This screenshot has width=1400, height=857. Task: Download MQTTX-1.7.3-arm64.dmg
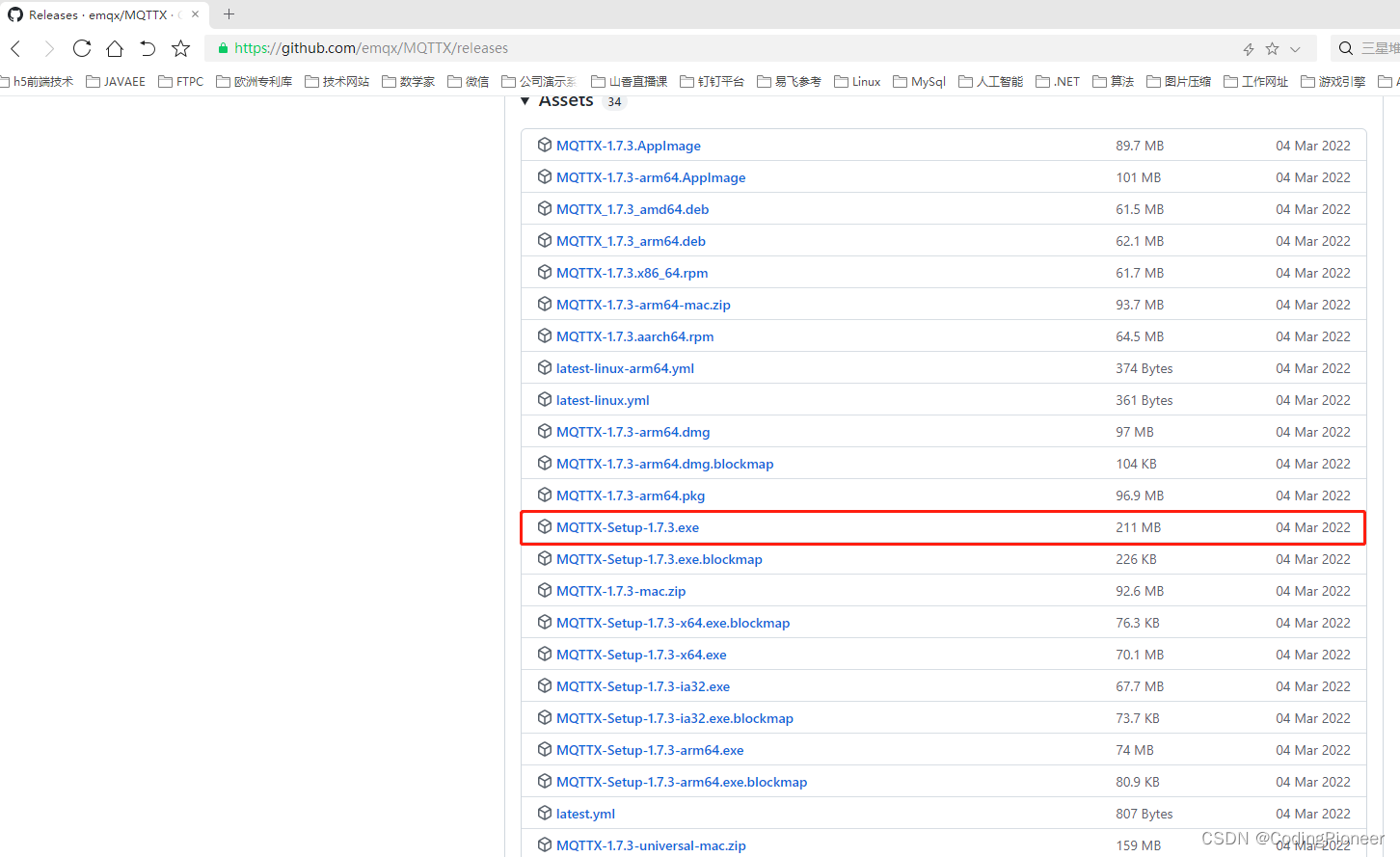click(633, 432)
